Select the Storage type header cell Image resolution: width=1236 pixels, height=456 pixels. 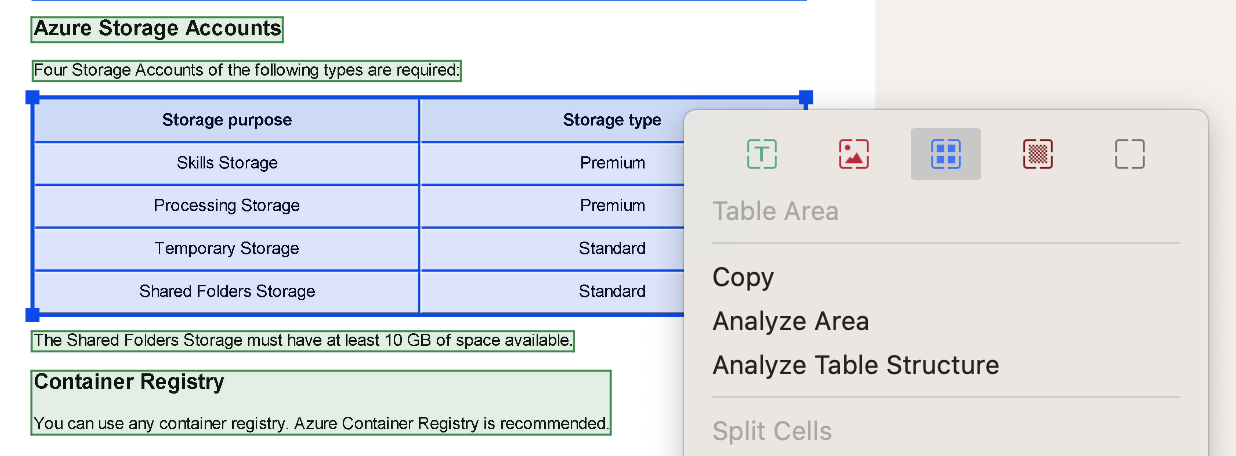coord(612,120)
